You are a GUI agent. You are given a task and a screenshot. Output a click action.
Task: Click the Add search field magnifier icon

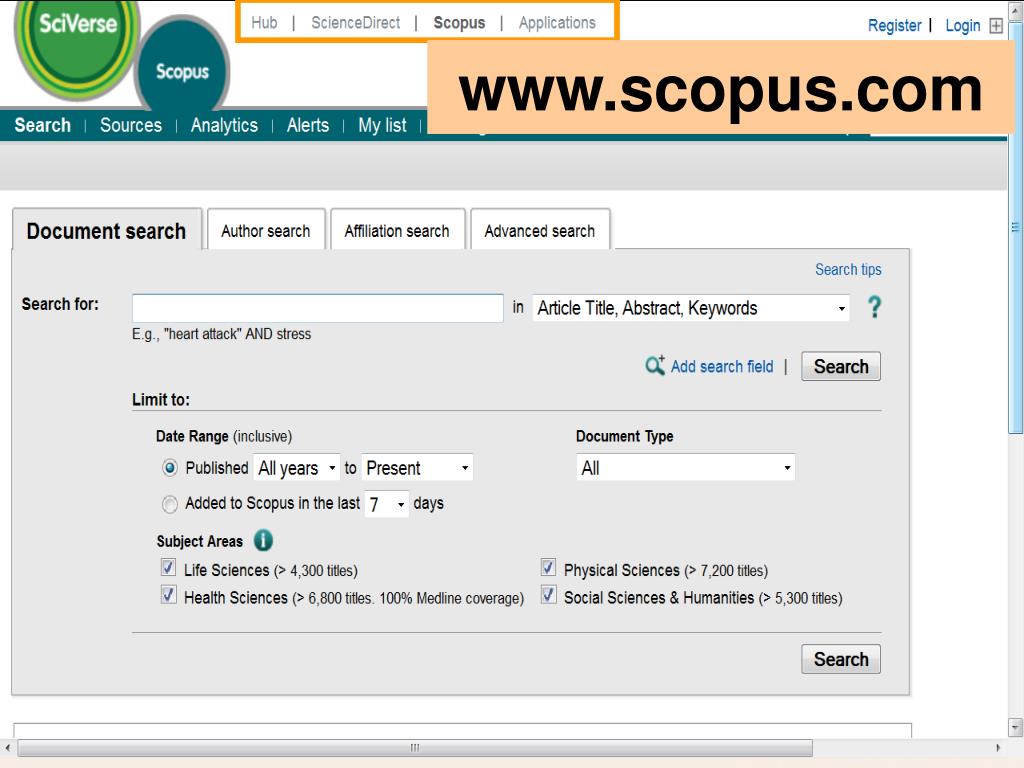tap(655, 366)
